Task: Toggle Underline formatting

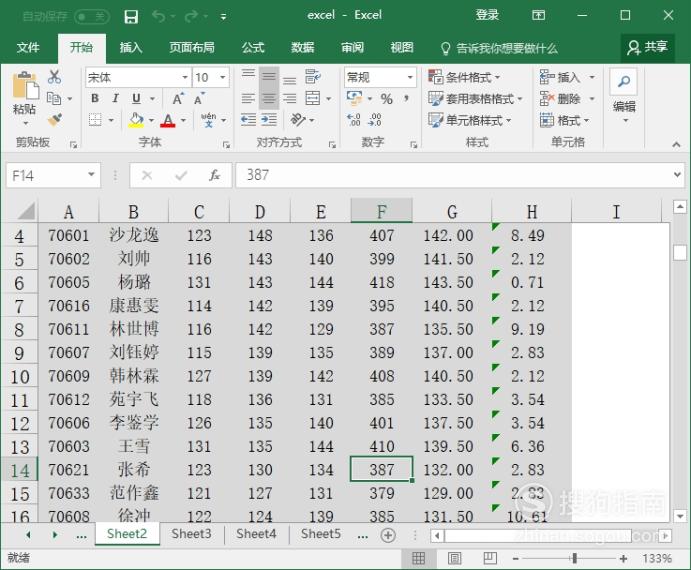Action: point(137,98)
